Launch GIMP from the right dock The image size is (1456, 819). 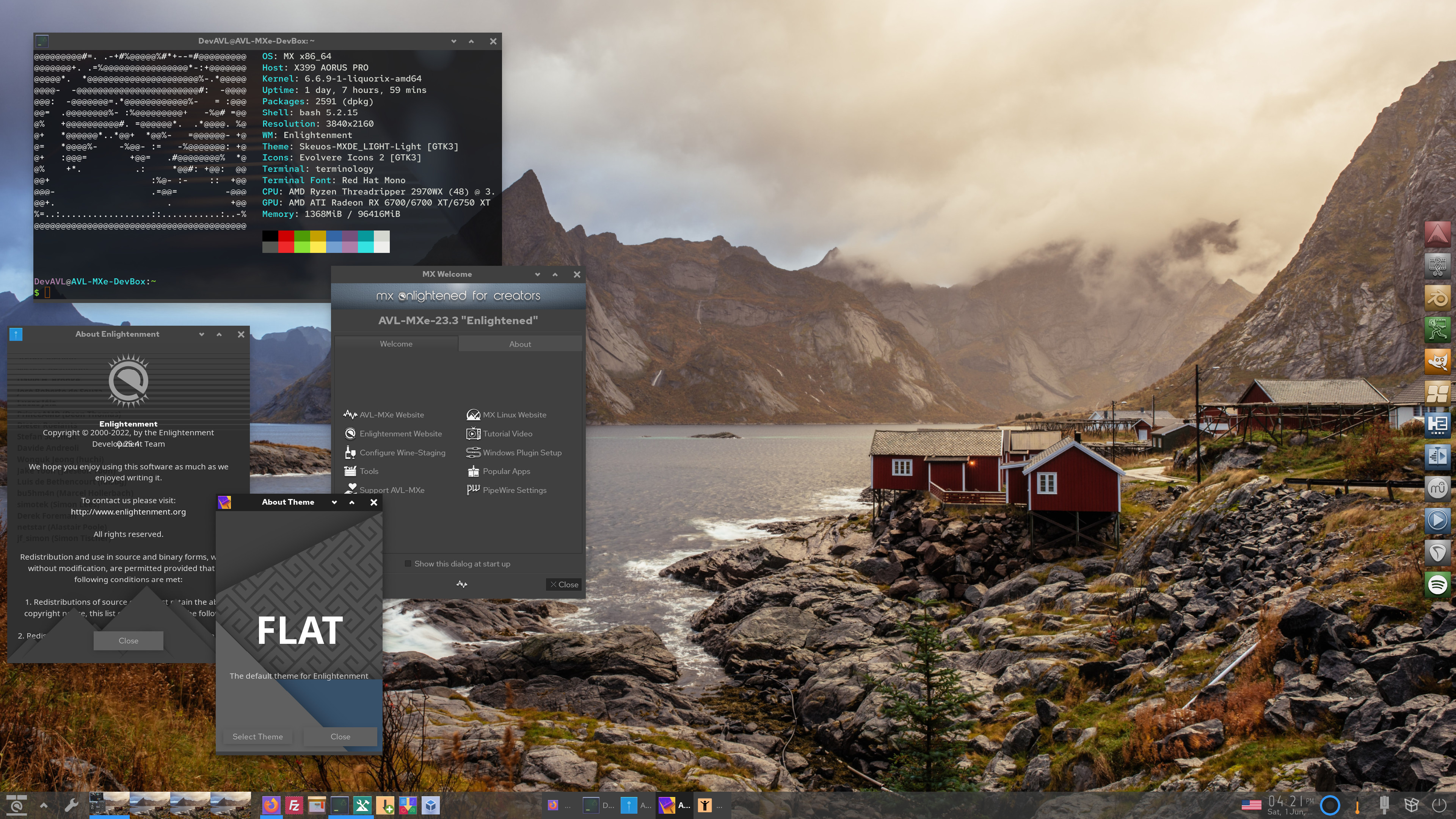pos(1437,361)
